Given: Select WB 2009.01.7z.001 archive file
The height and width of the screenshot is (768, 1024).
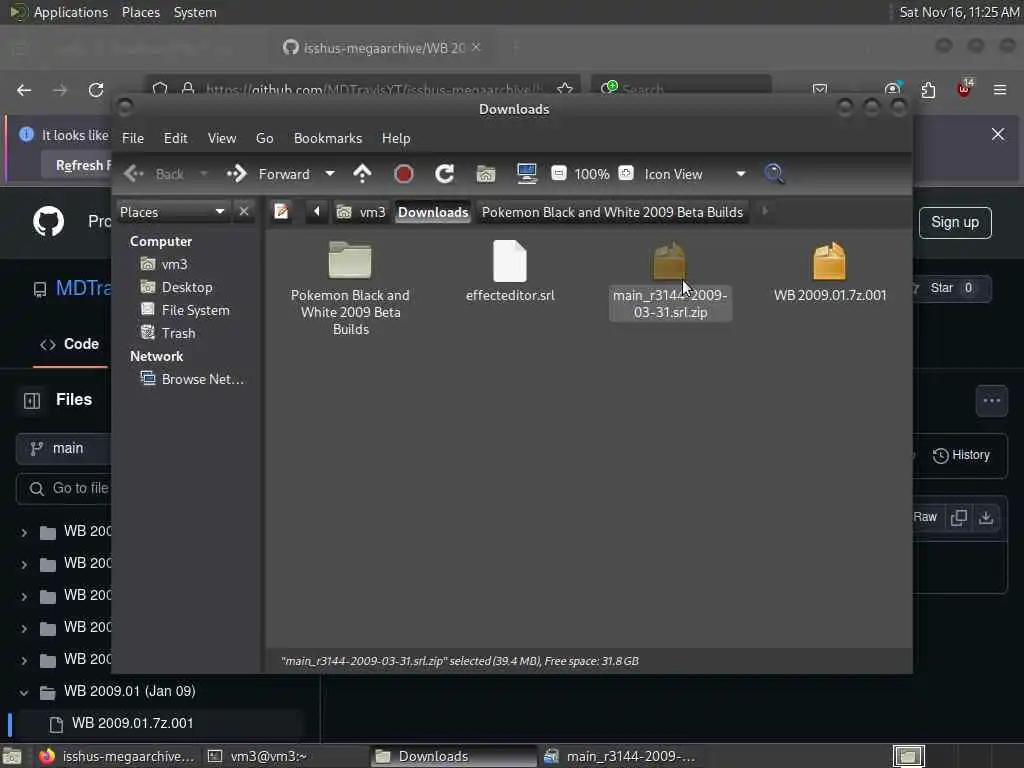Looking at the screenshot, I should pos(830,271).
